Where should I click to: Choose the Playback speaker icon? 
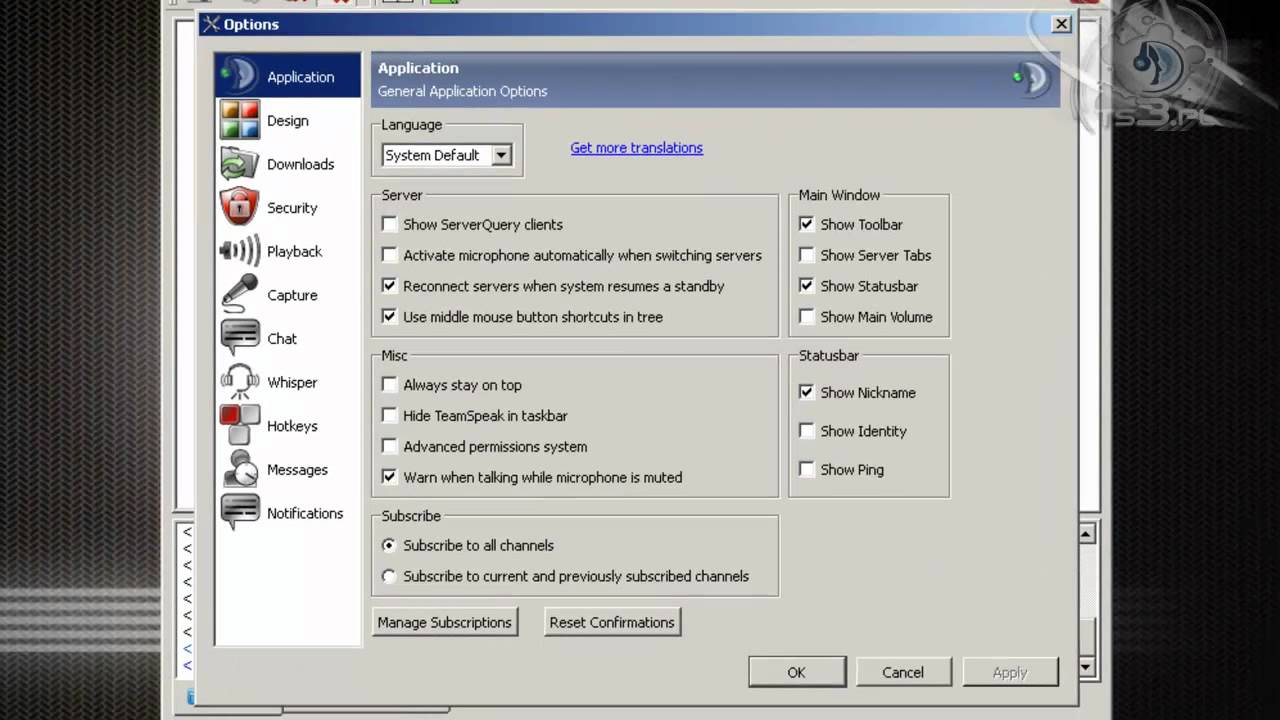point(239,251)
